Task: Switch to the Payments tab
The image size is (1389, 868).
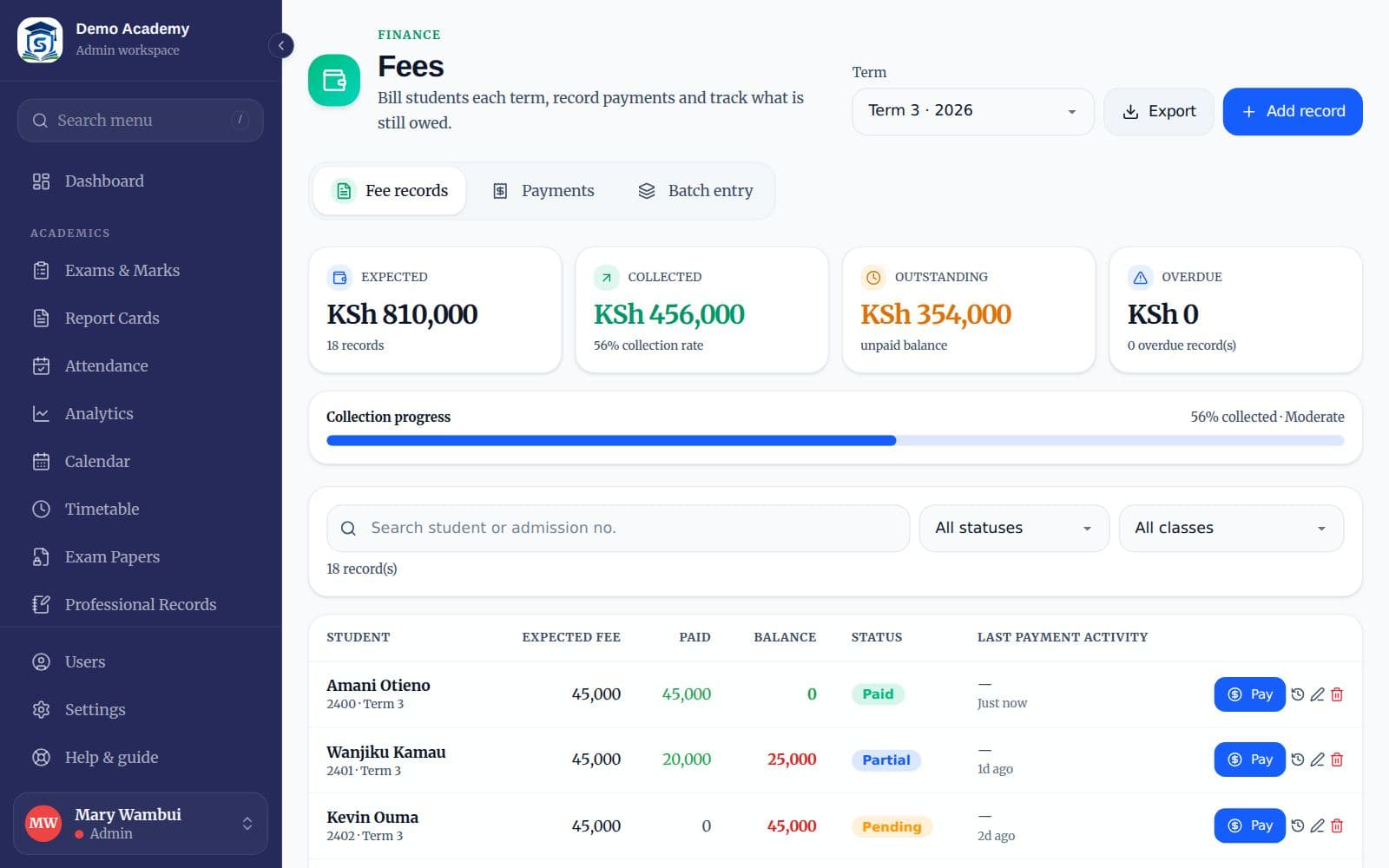Action: (543, 191)
